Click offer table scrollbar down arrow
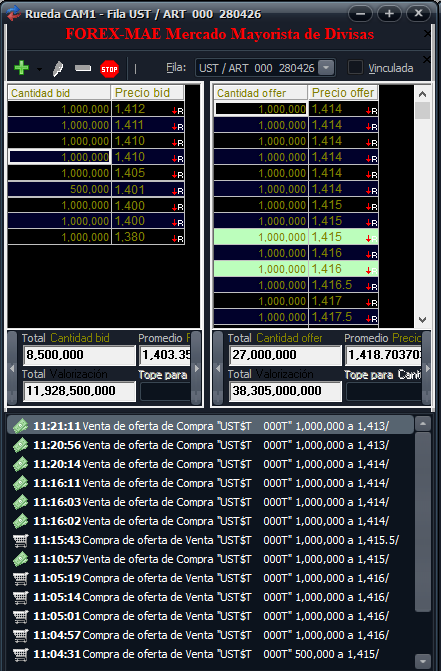This screenshot has width=441, height=671. pyautogui.click(x=423, y=320)
